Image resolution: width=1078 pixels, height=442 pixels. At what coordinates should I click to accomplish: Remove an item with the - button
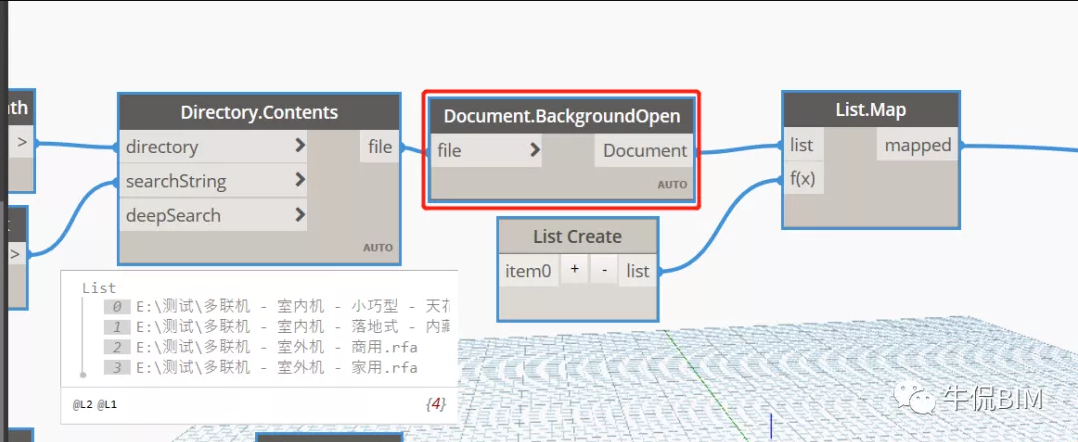point(604,269)
